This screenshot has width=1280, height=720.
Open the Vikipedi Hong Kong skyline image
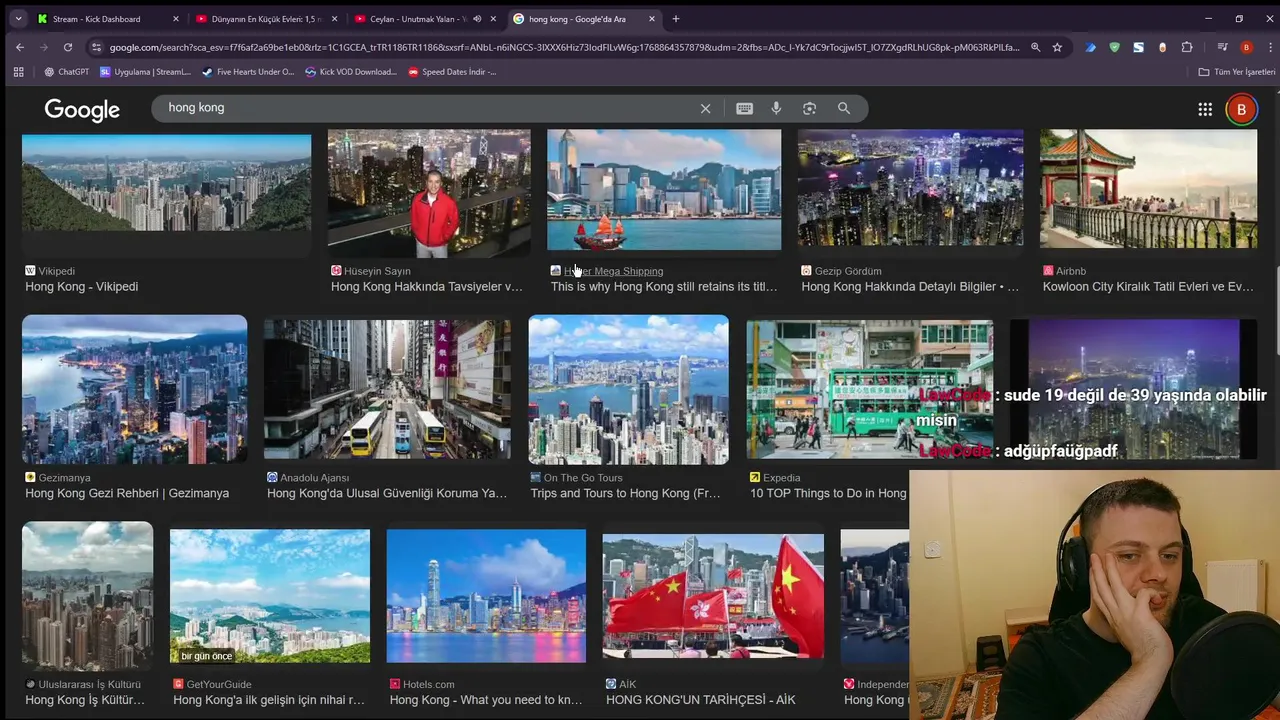coord(166,182)
